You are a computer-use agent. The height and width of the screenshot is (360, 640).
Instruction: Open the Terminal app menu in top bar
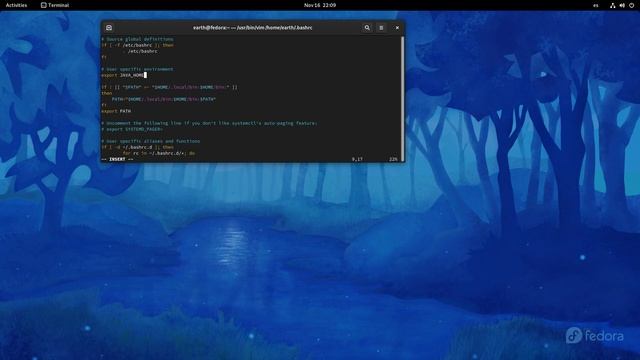(55, 5)
